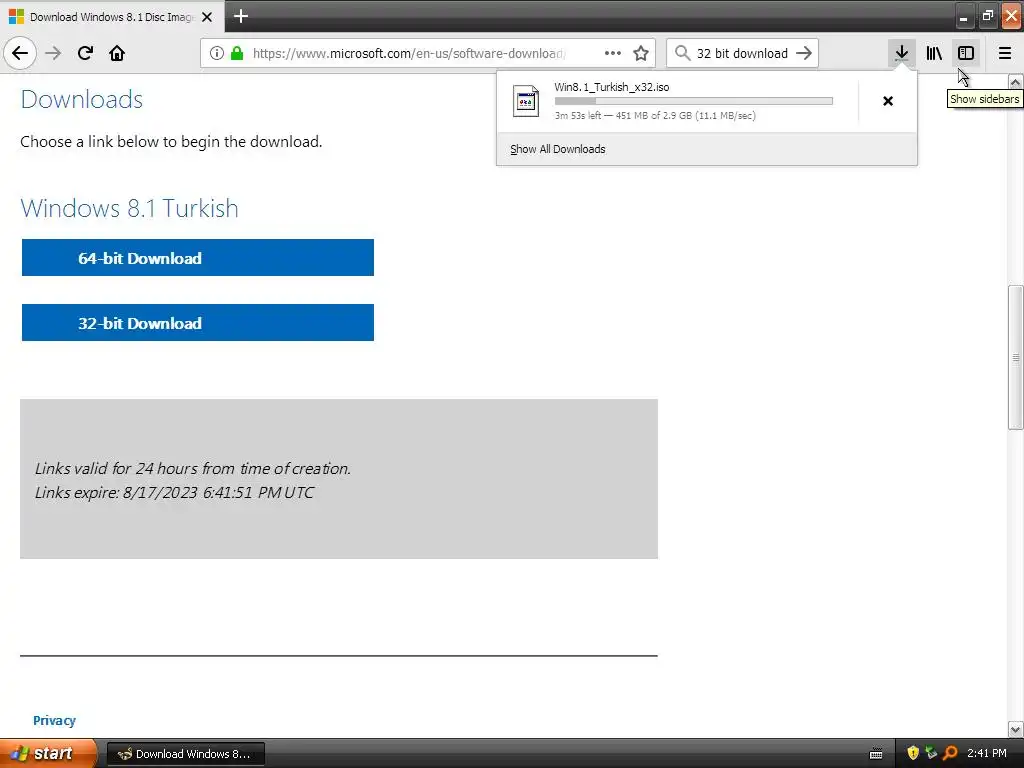Click the 64-bit Download button
The height and width of the screenshot is (768, 1024).
pyautogui.click(x=198, y=257)
